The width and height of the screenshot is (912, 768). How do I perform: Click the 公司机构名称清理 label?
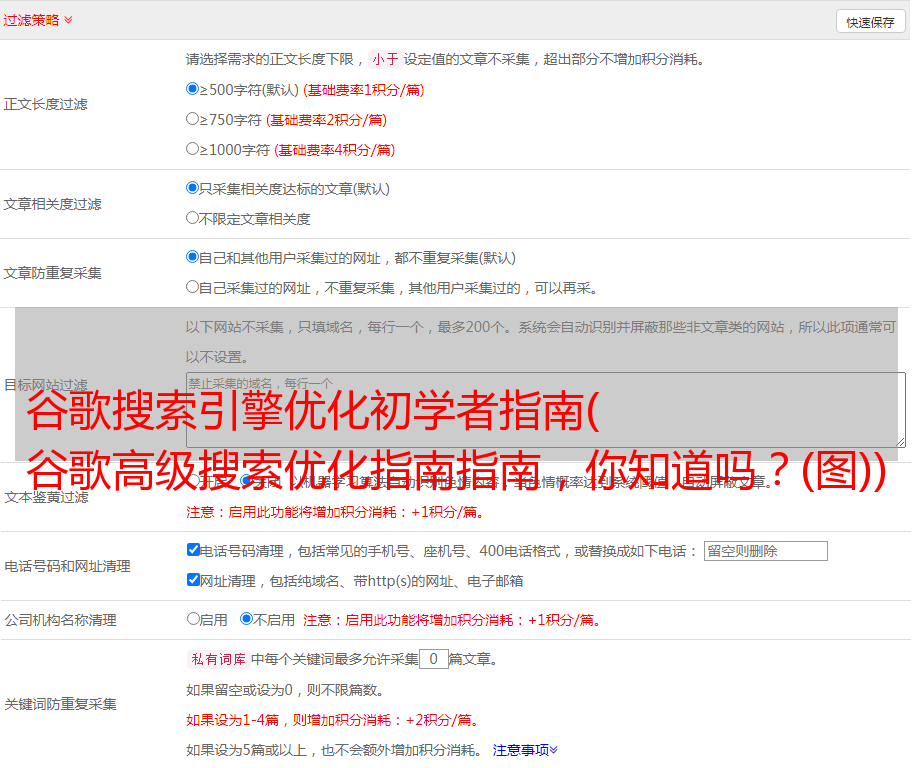click(60, 620)
